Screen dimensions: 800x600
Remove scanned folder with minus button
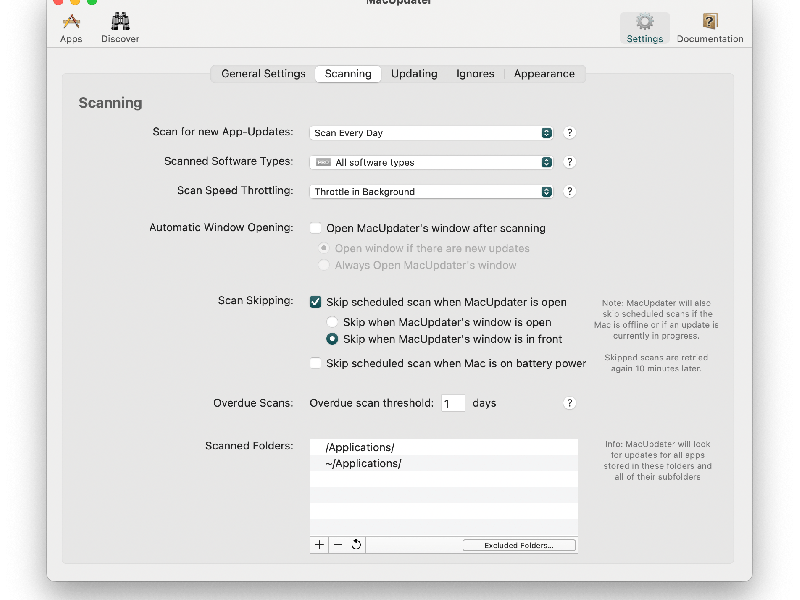tap(338, 545)
